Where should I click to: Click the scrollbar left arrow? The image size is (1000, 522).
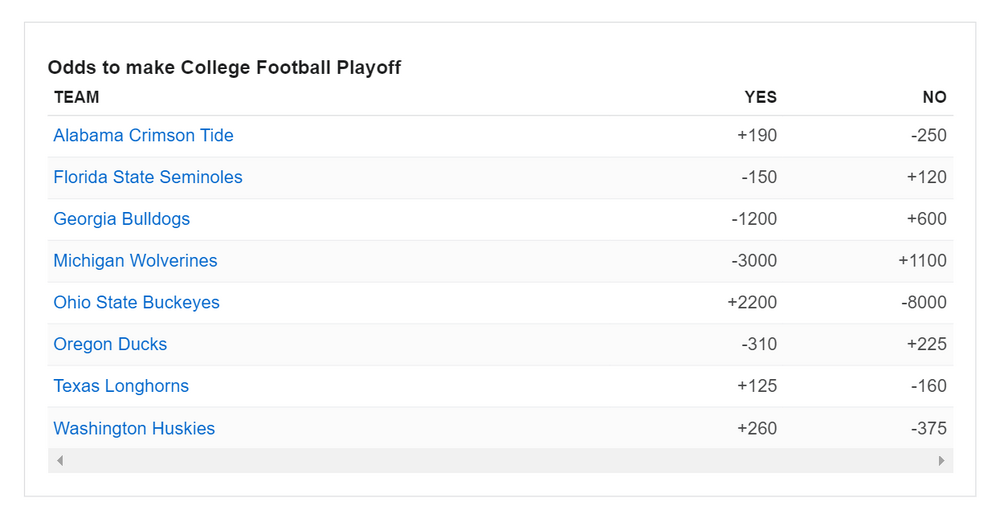point(60,461)
